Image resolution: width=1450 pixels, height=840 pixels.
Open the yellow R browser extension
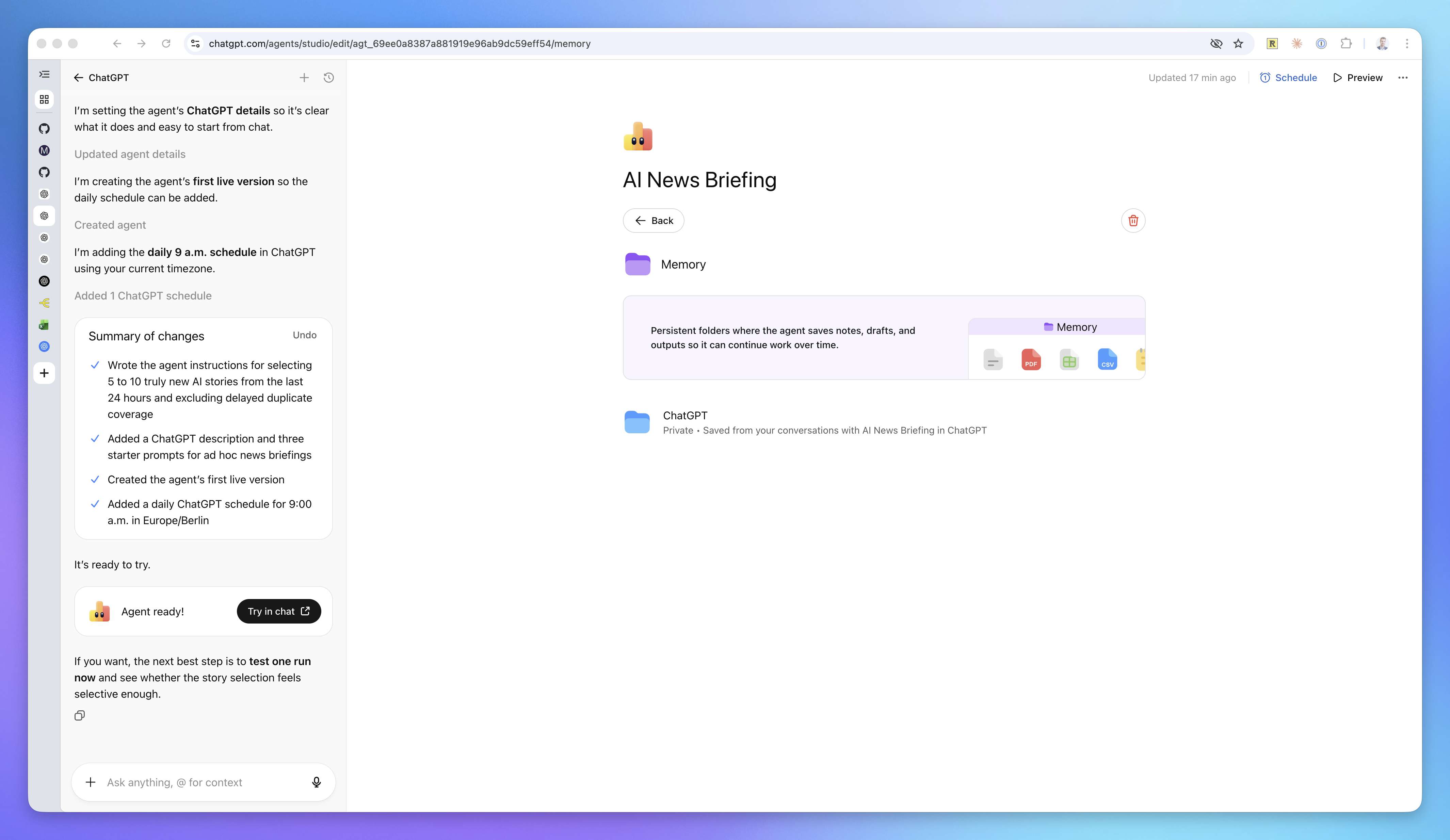click(x=1272, y=43)
